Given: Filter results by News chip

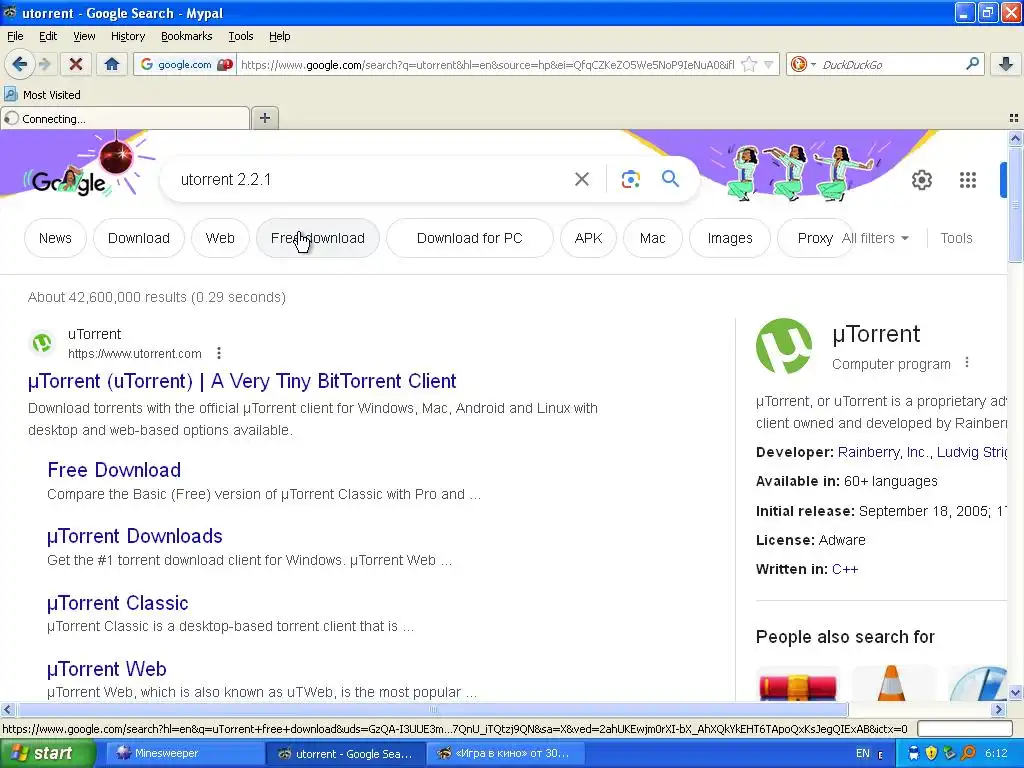Looking at the screenshot, I should pos(55,238).
